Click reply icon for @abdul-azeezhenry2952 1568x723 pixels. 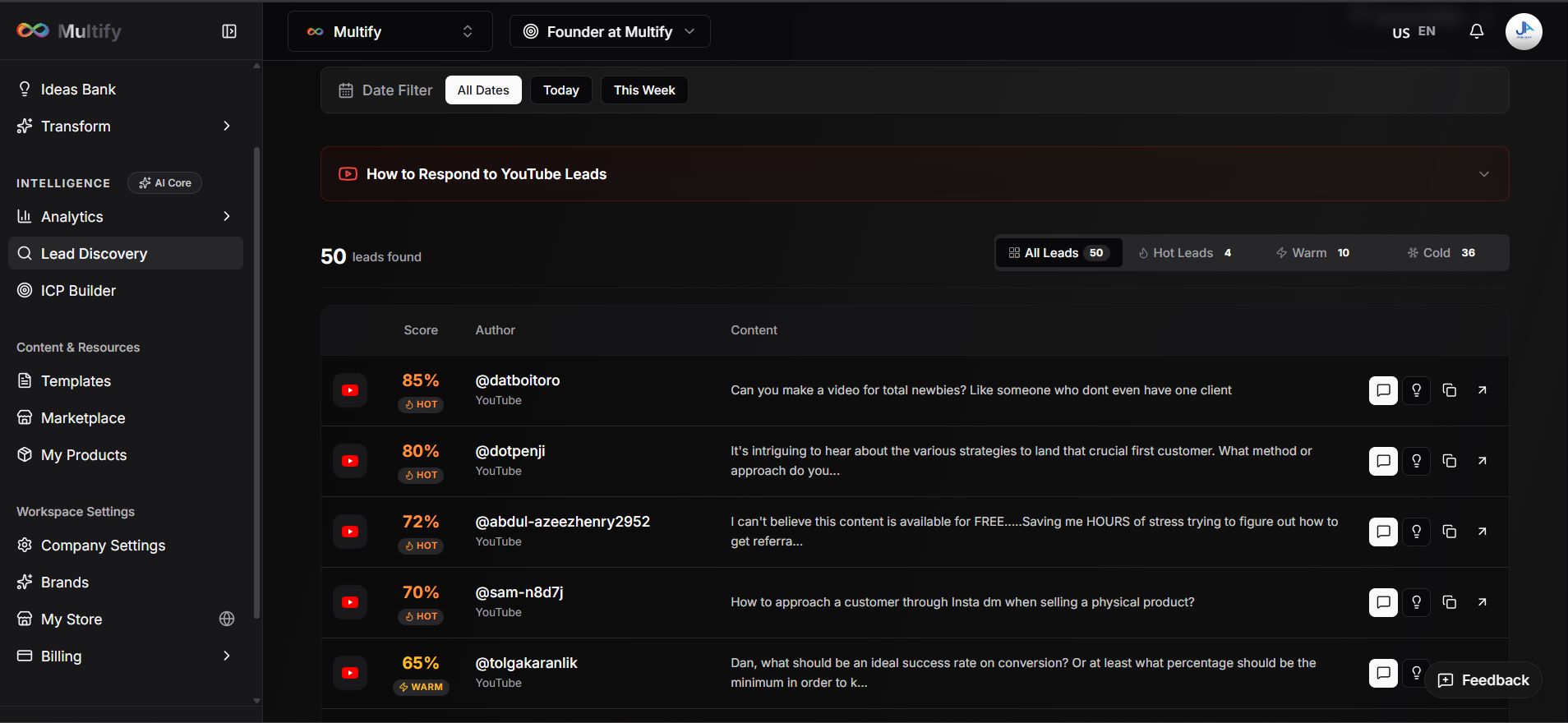pyautogui.click(x=1383, y=532)
